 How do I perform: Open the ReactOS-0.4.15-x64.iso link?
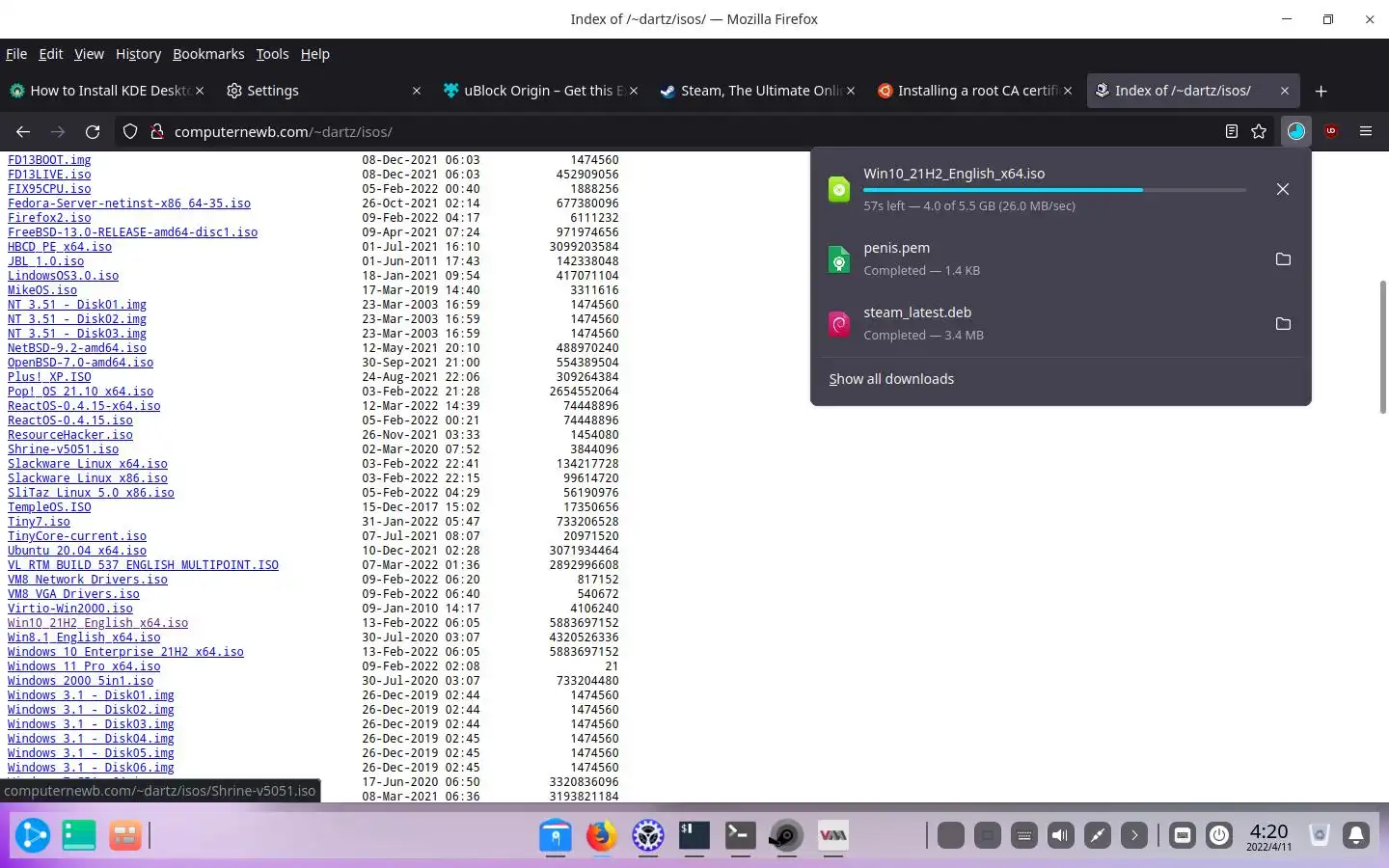click(84, 406)
